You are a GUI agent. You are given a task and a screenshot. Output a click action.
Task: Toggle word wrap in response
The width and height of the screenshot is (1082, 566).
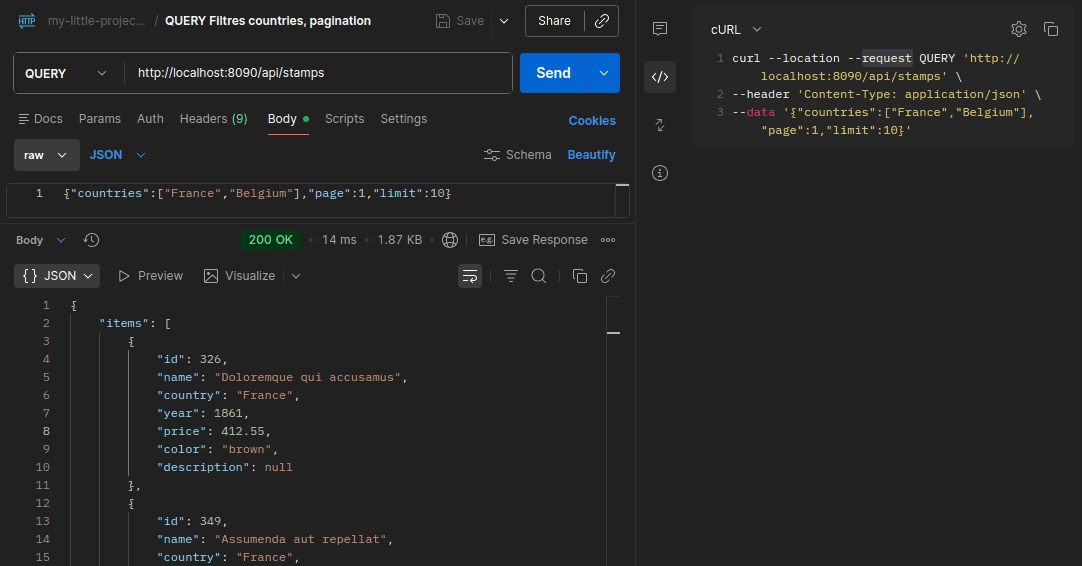470,276
